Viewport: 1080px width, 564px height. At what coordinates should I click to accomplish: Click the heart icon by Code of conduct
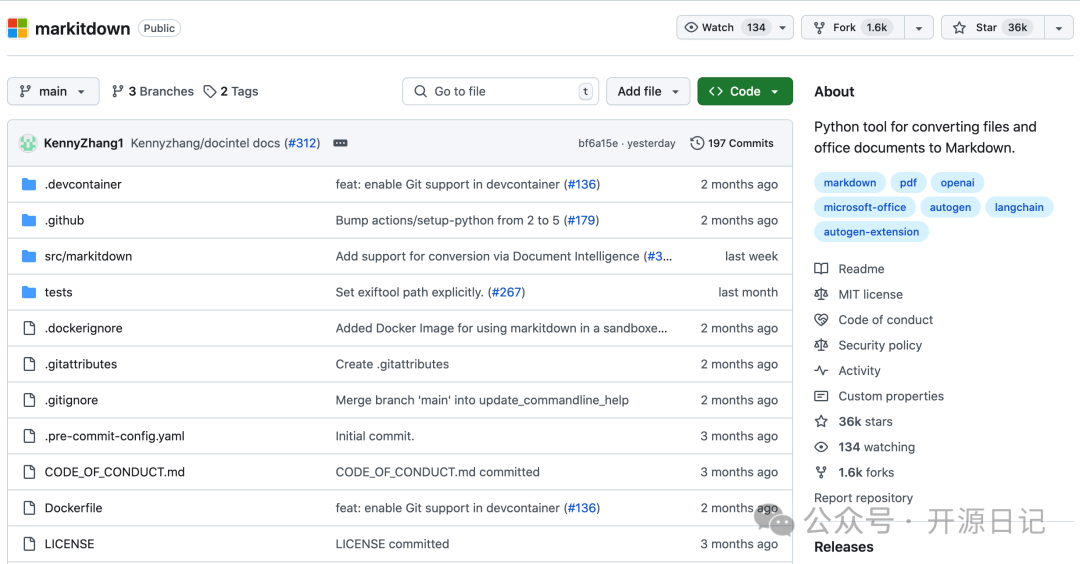point(821,320)
